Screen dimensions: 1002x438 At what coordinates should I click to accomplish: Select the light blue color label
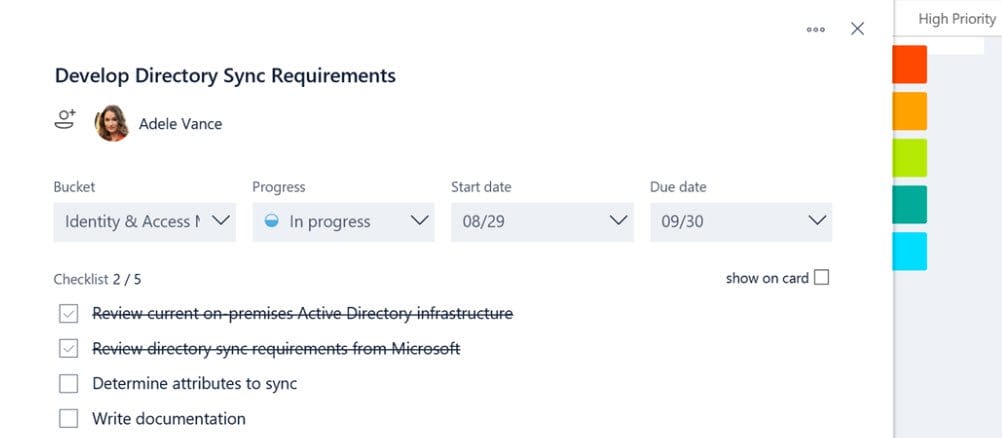909,251
